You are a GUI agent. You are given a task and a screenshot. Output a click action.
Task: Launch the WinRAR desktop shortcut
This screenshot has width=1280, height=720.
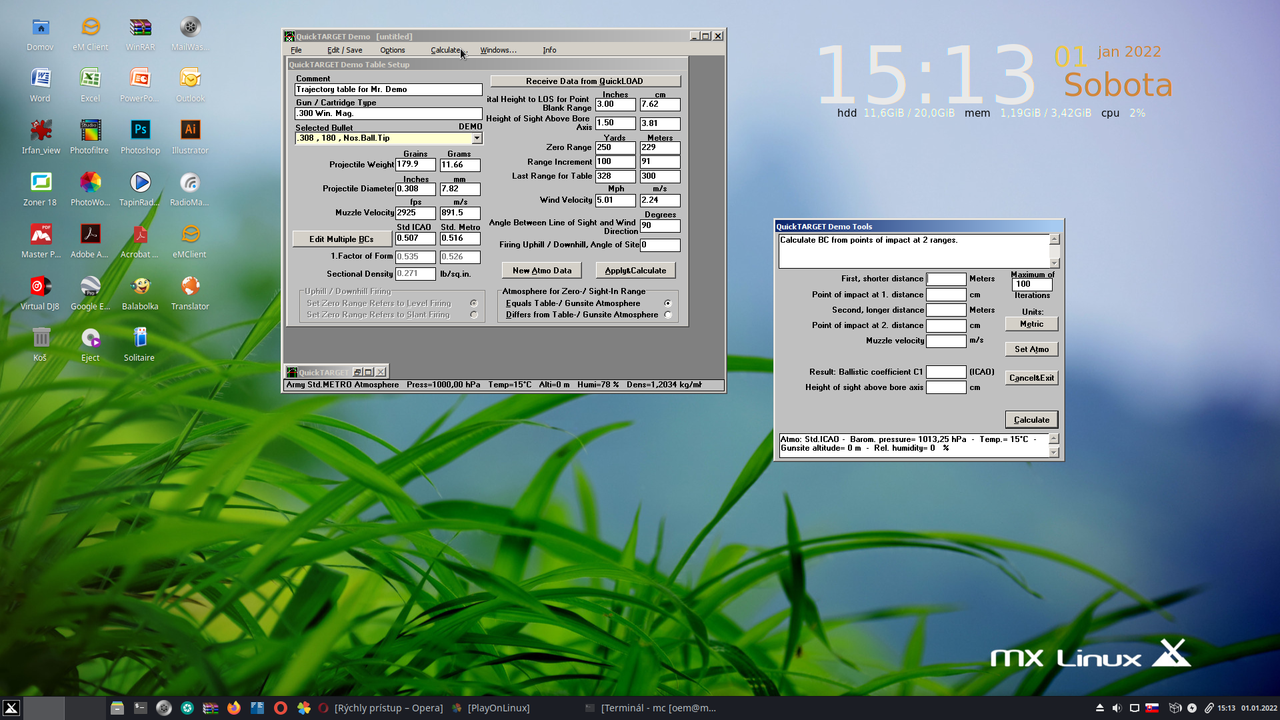[x=140, y=27]
